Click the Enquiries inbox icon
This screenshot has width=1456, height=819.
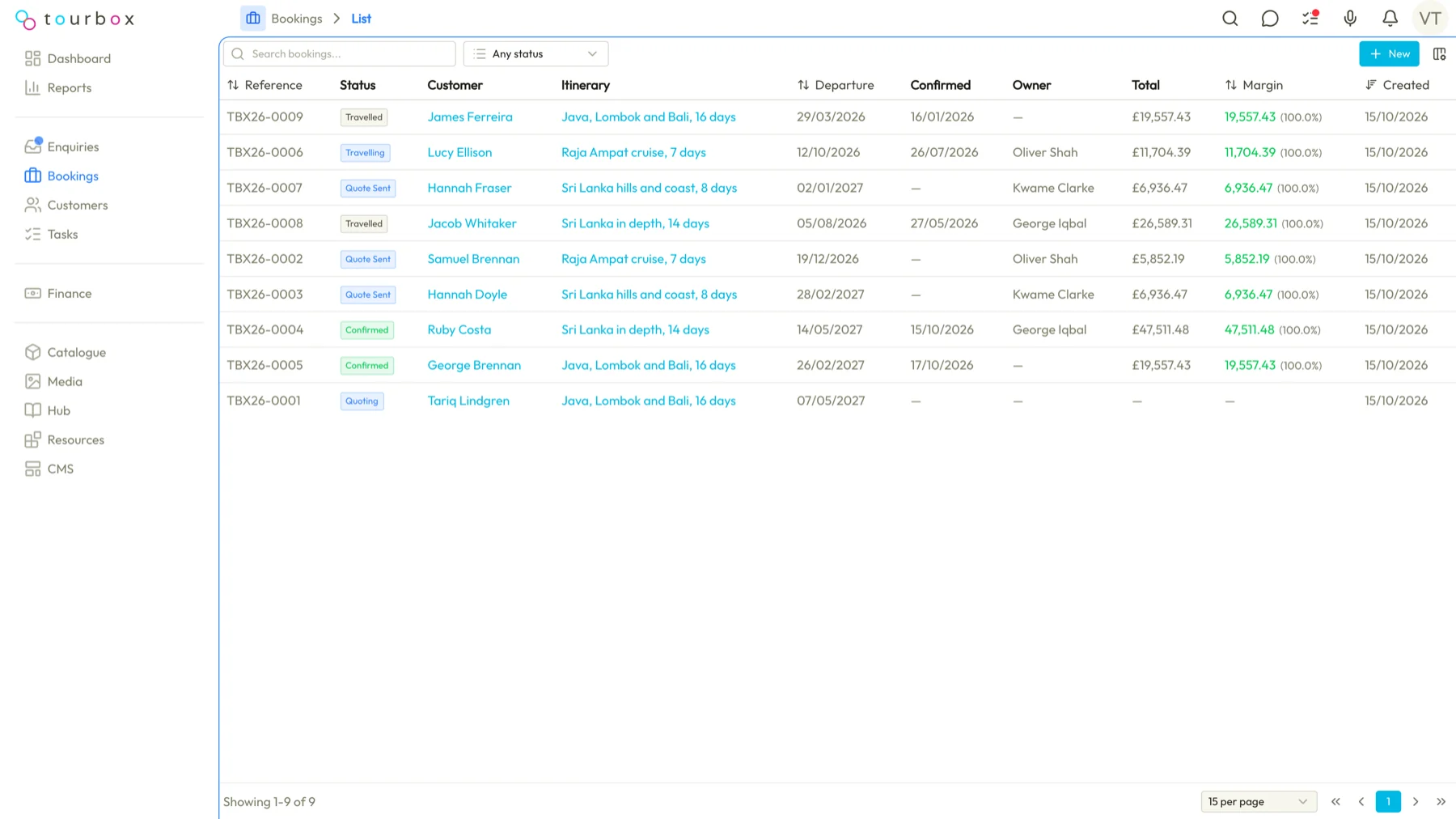click(32, 146)
